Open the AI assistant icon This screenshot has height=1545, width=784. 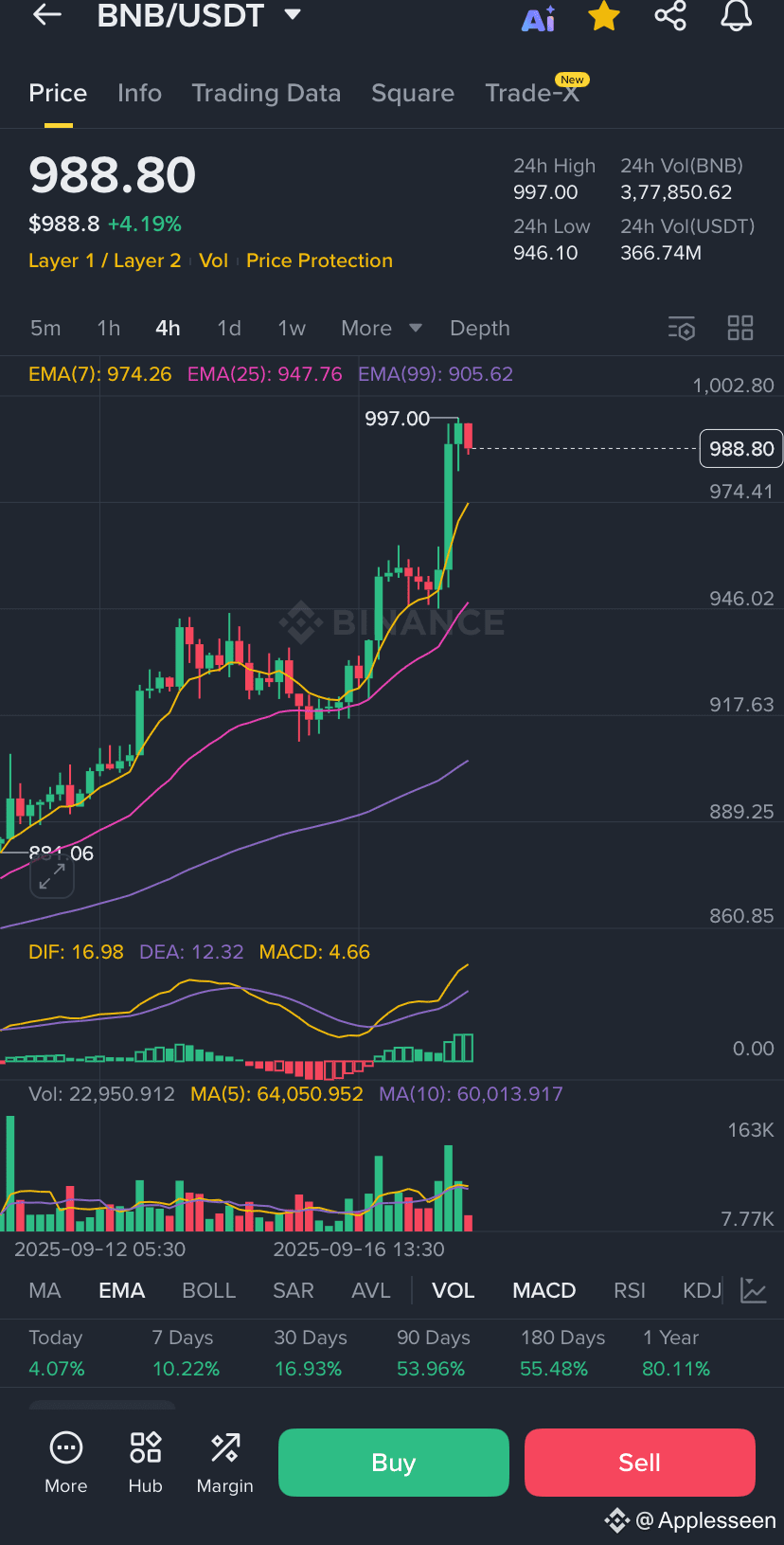point(539,18)
